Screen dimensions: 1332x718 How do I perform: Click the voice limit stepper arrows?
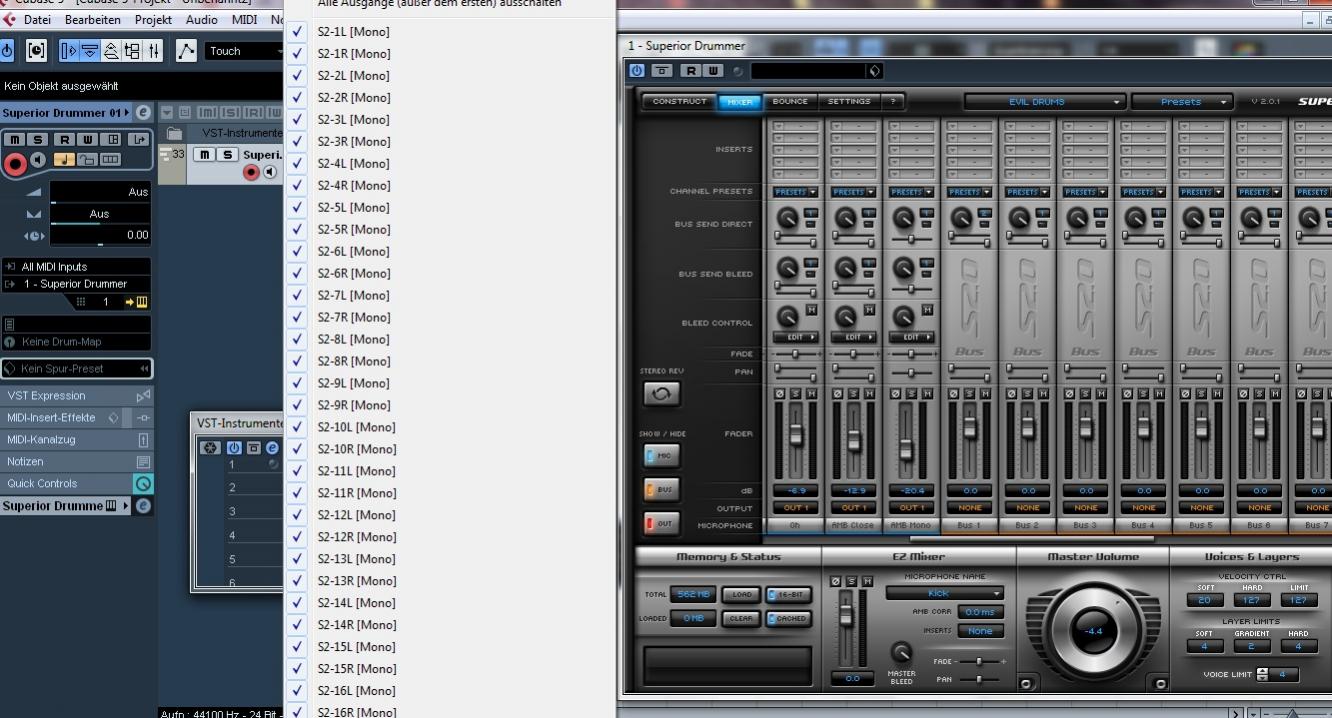1262,674
